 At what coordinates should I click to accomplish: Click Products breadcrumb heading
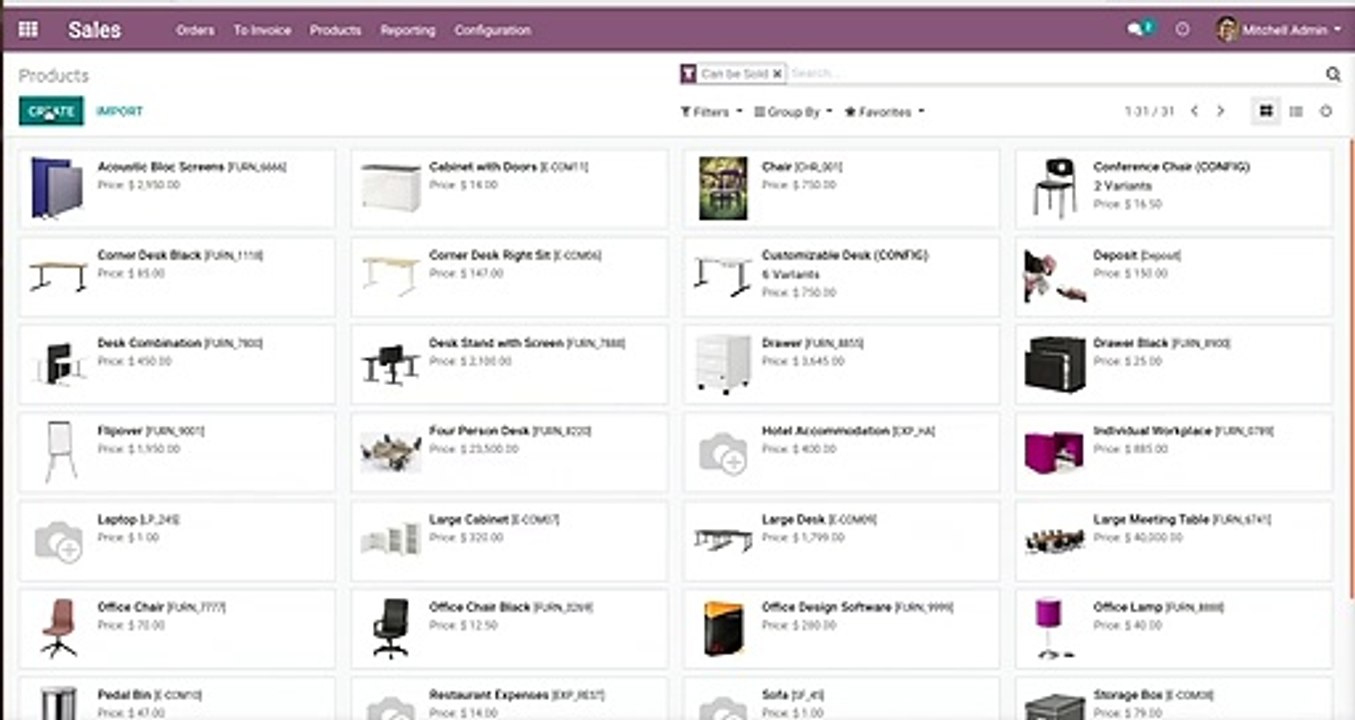pos(53,75)
